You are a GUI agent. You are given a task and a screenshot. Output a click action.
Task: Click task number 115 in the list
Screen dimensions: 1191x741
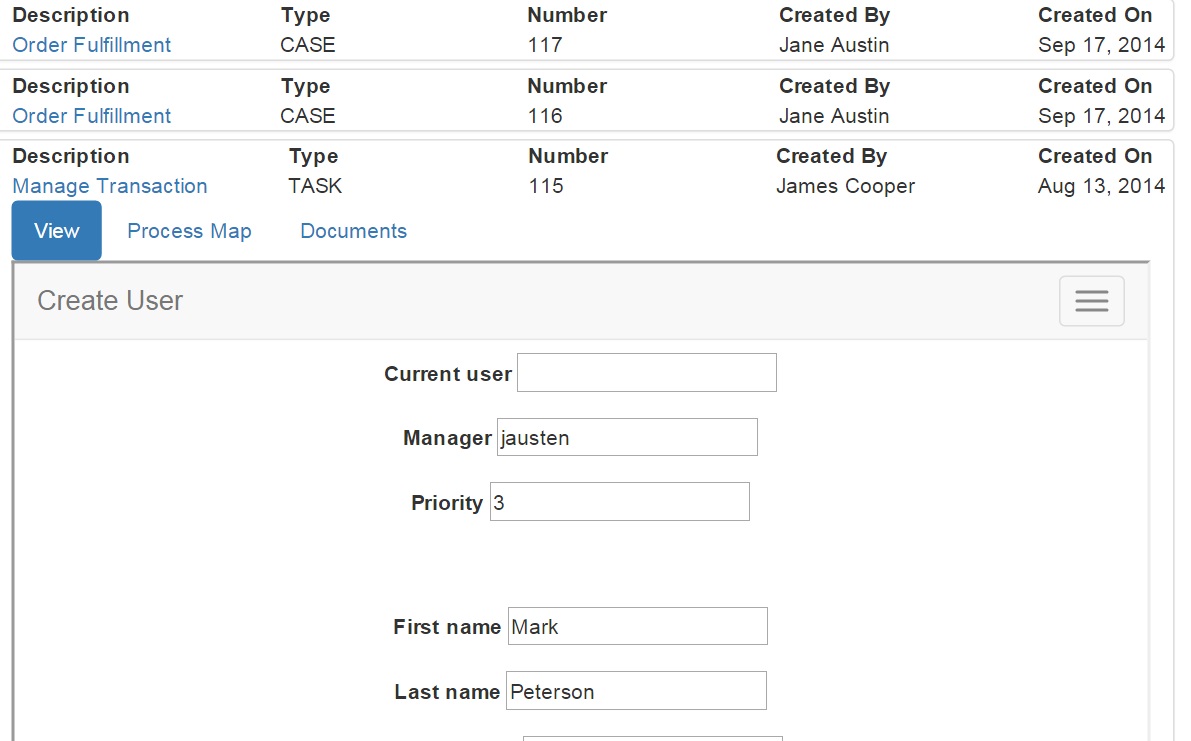coord(546,186)
